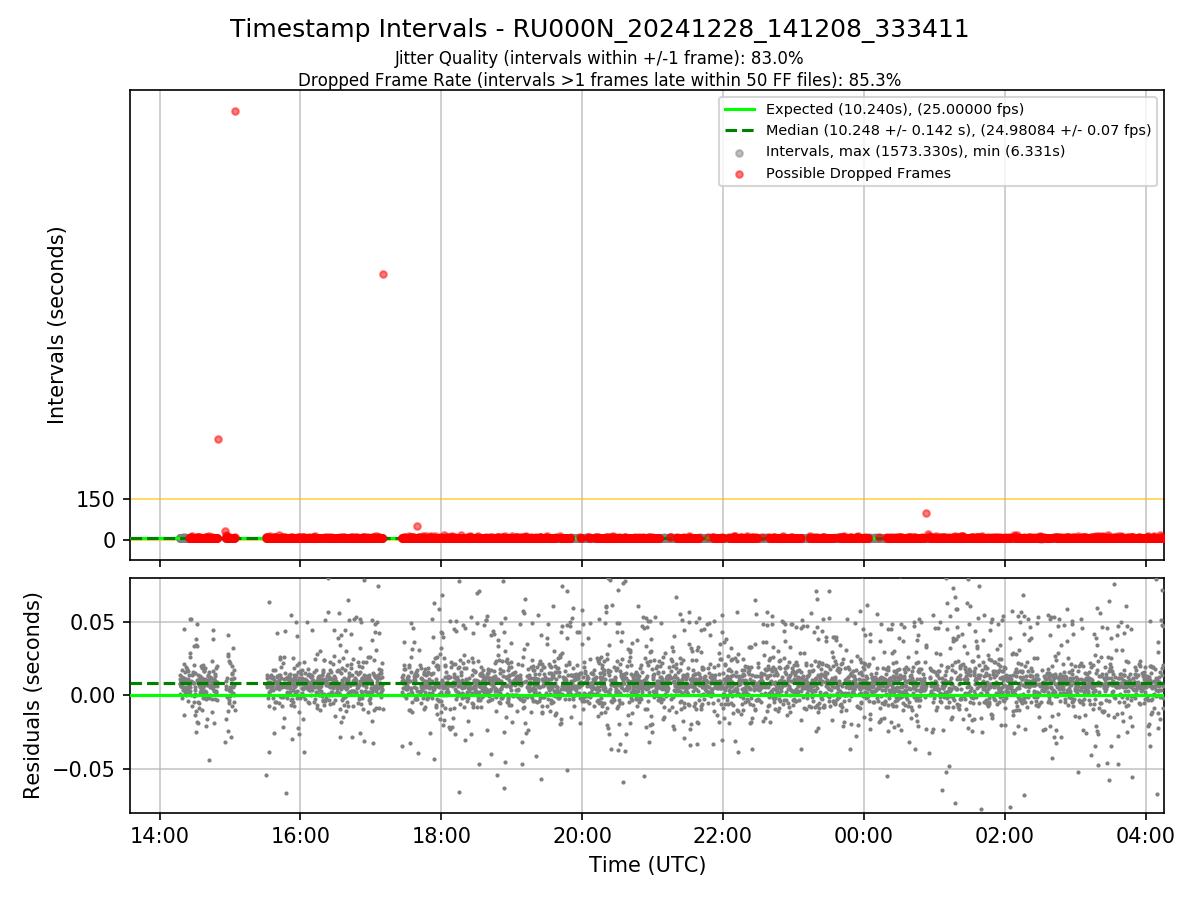The width and height of the screenshot is (1200, 900).
Task: Click the −0.05 residuals tick label
Action: [x=86, y=769]
